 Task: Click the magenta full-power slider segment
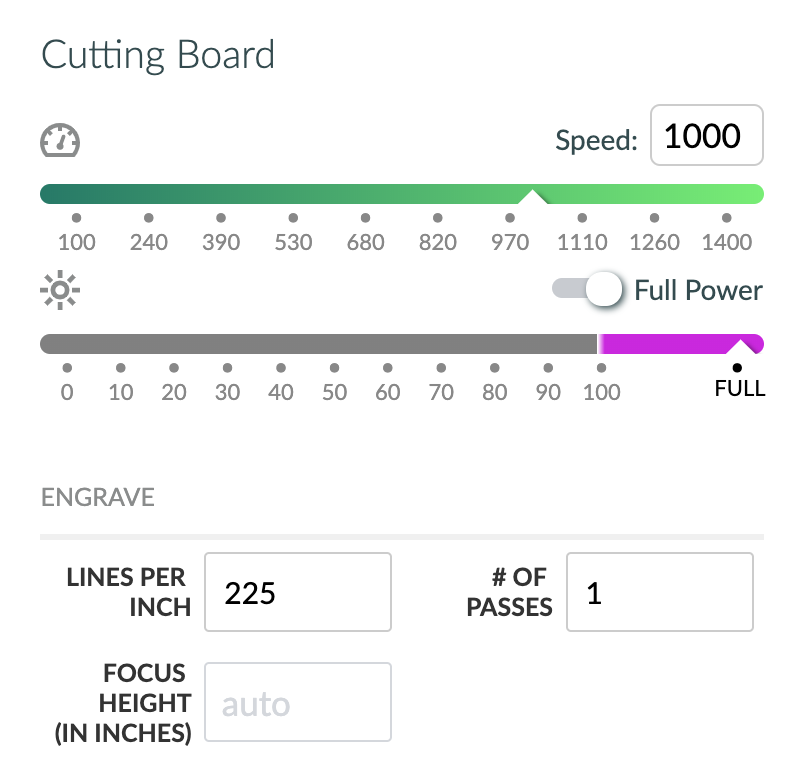pos(680,344)
